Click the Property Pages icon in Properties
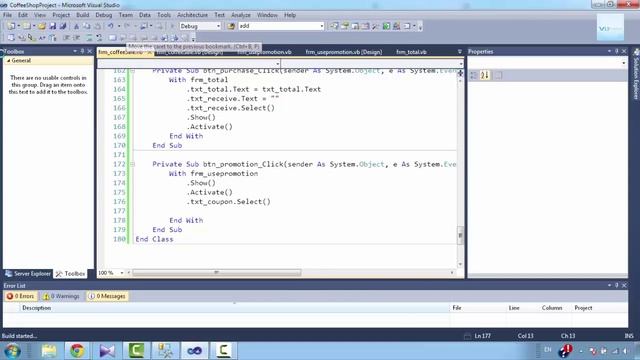 (498, 75)
